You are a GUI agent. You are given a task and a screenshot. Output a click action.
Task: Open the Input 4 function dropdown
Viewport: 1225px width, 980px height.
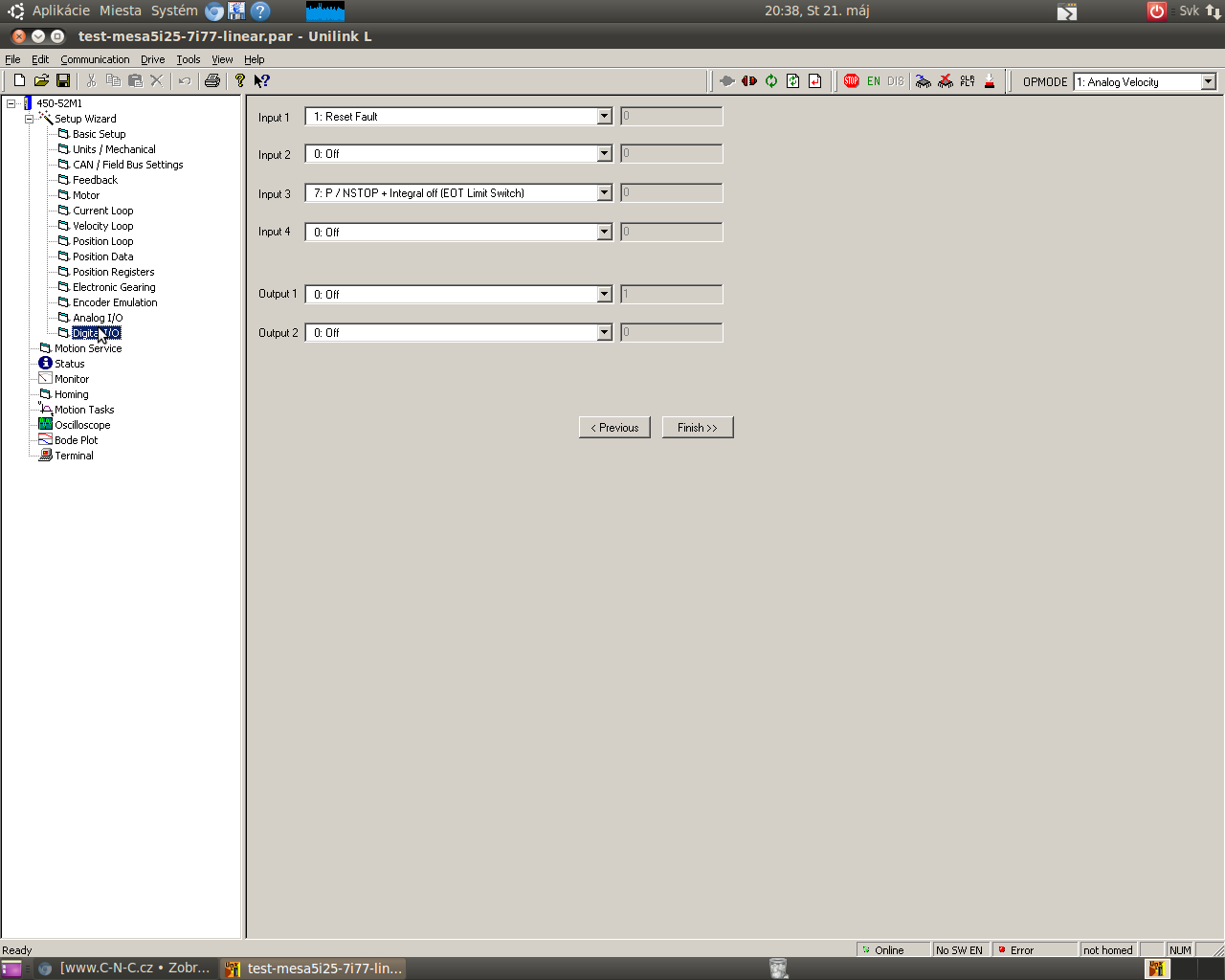click(604, 233)
